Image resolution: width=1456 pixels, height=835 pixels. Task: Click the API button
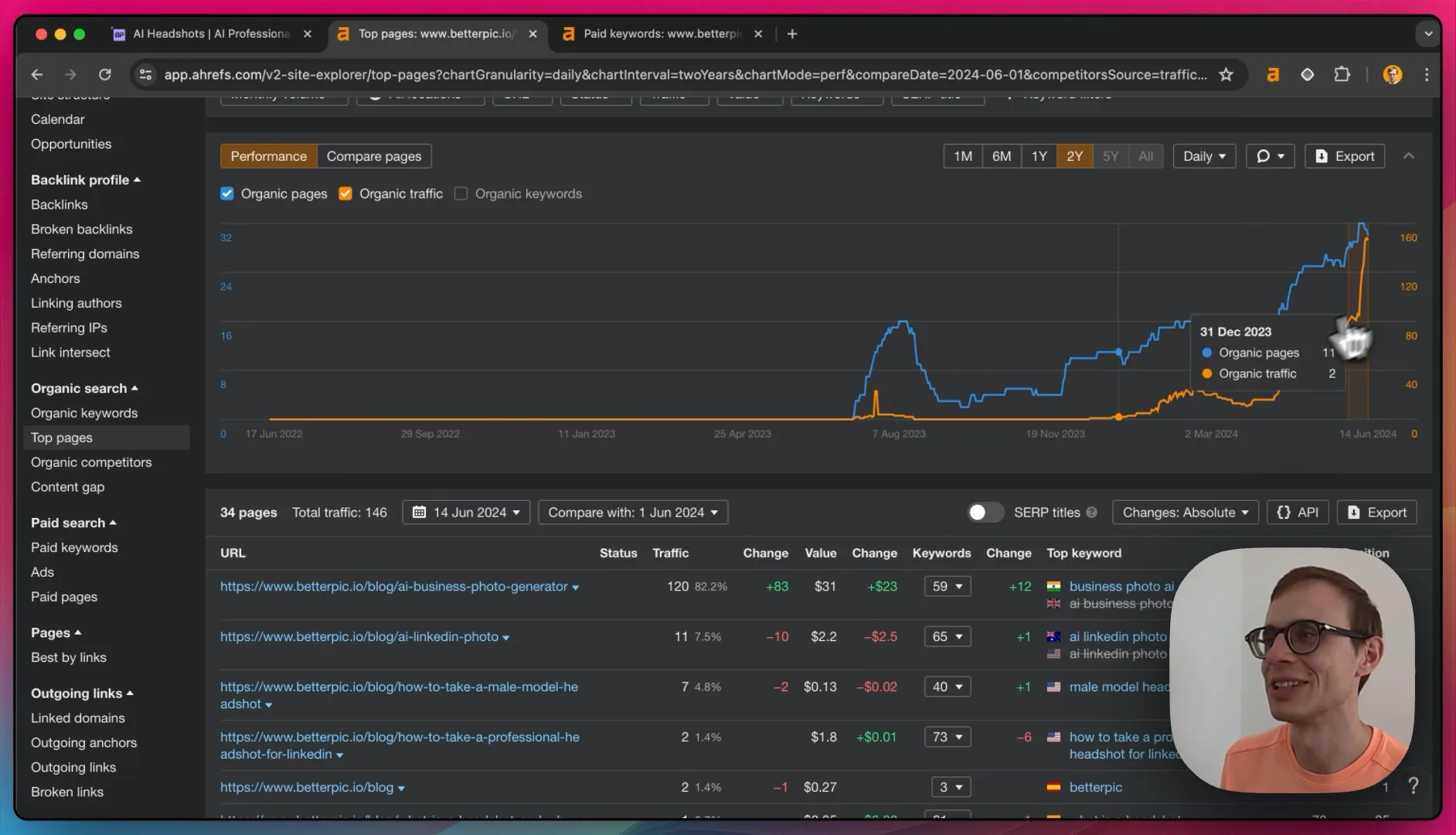point(1298,513)
